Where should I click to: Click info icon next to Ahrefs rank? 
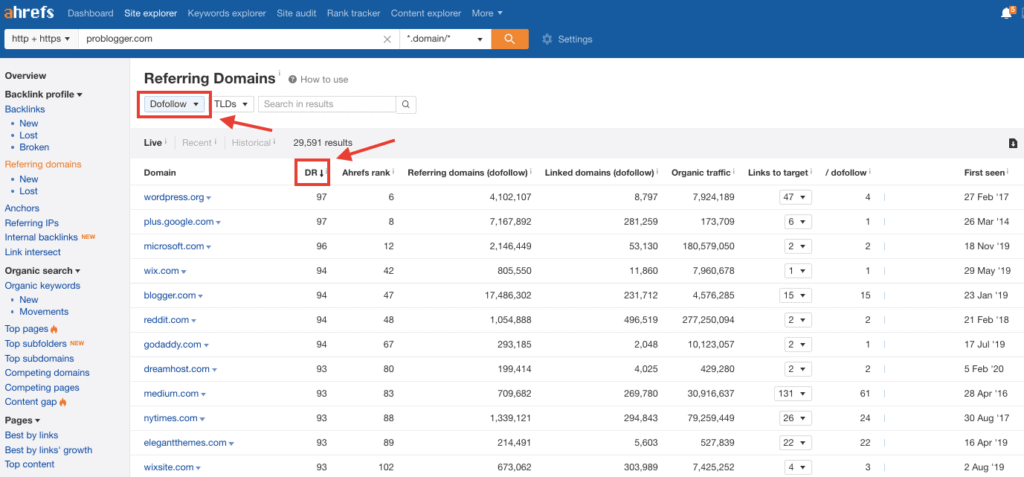tap(393, 172)
